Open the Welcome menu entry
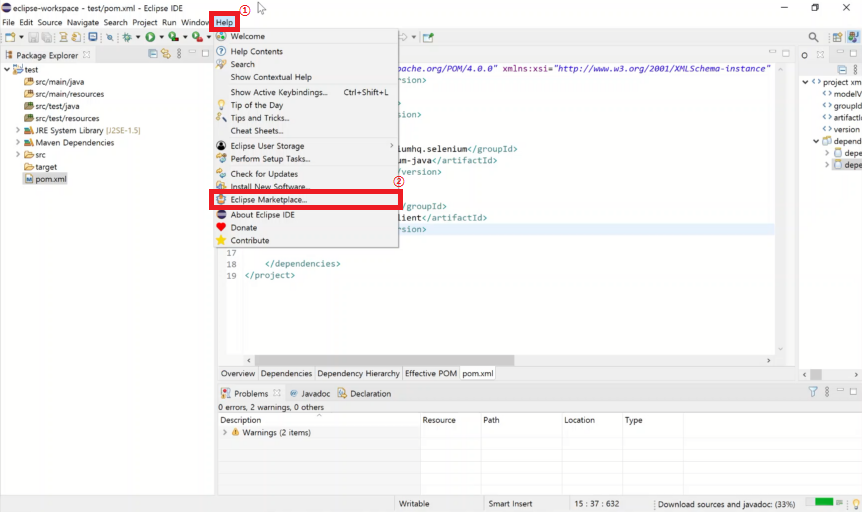The width and height of the screenshot is (862, 512). pyautogui.click(x=306, y=36)
